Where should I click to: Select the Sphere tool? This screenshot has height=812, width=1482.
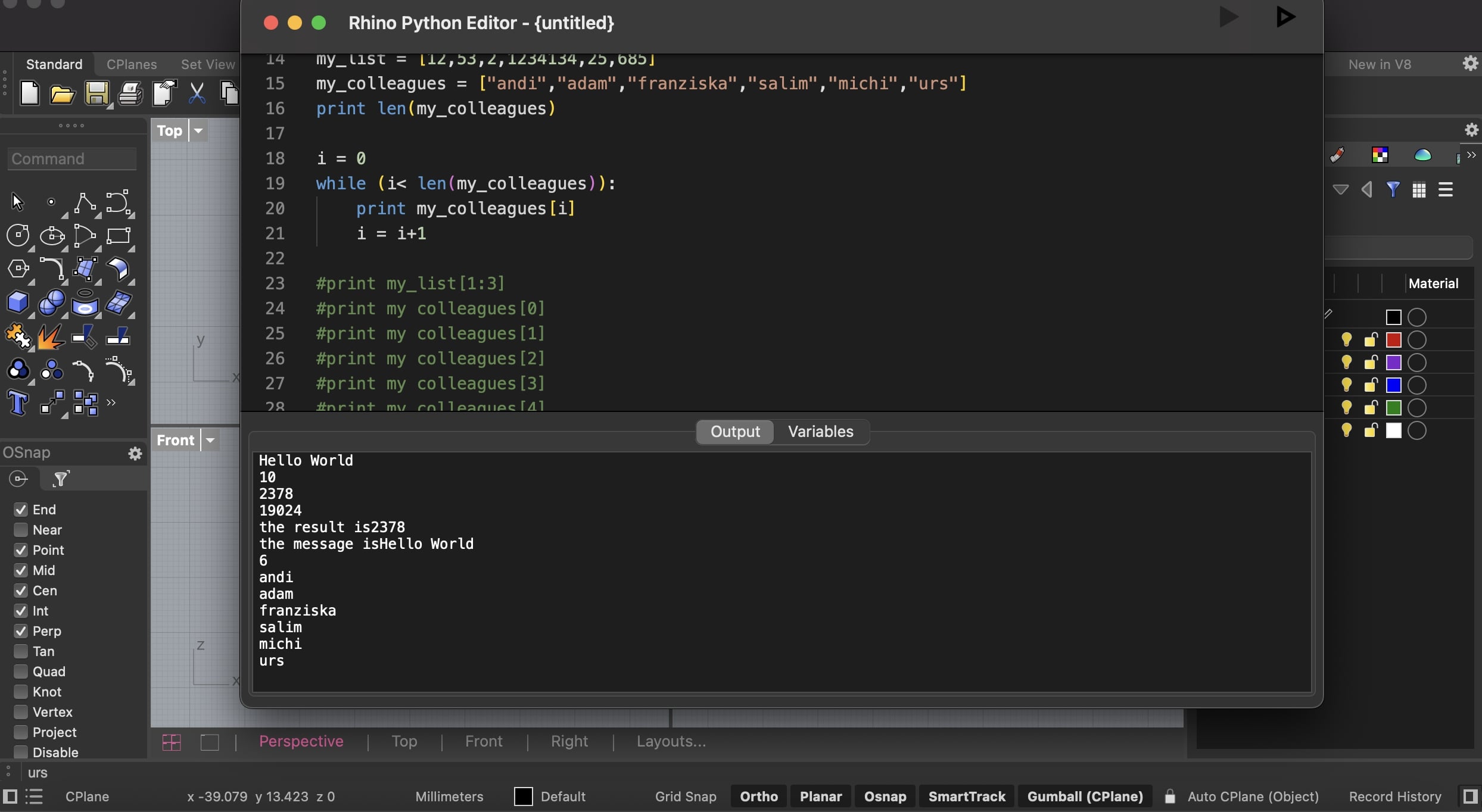tap(51, 302)
